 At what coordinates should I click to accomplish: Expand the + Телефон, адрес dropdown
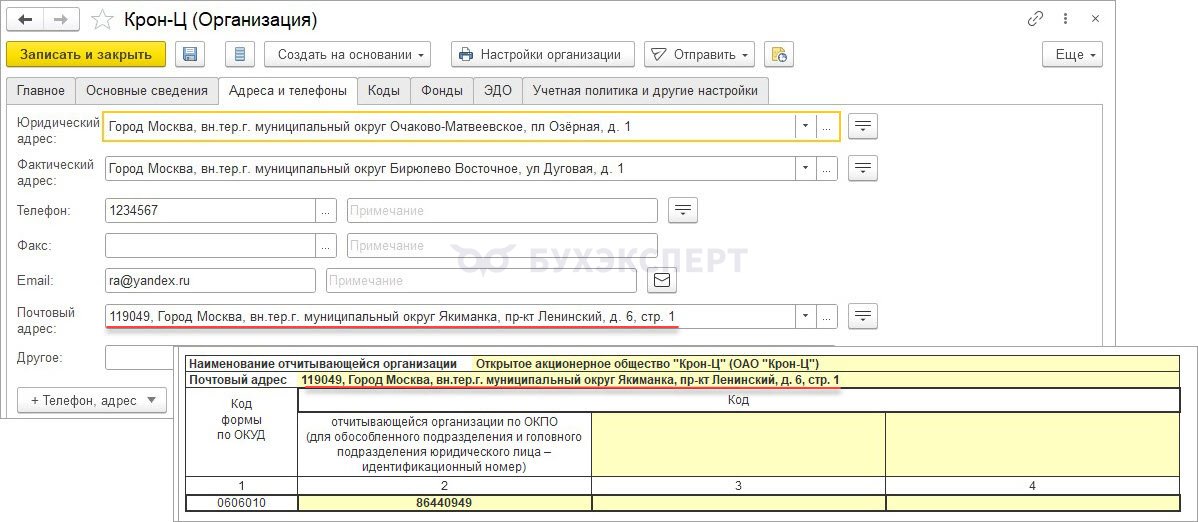click(x=92, y=400)
